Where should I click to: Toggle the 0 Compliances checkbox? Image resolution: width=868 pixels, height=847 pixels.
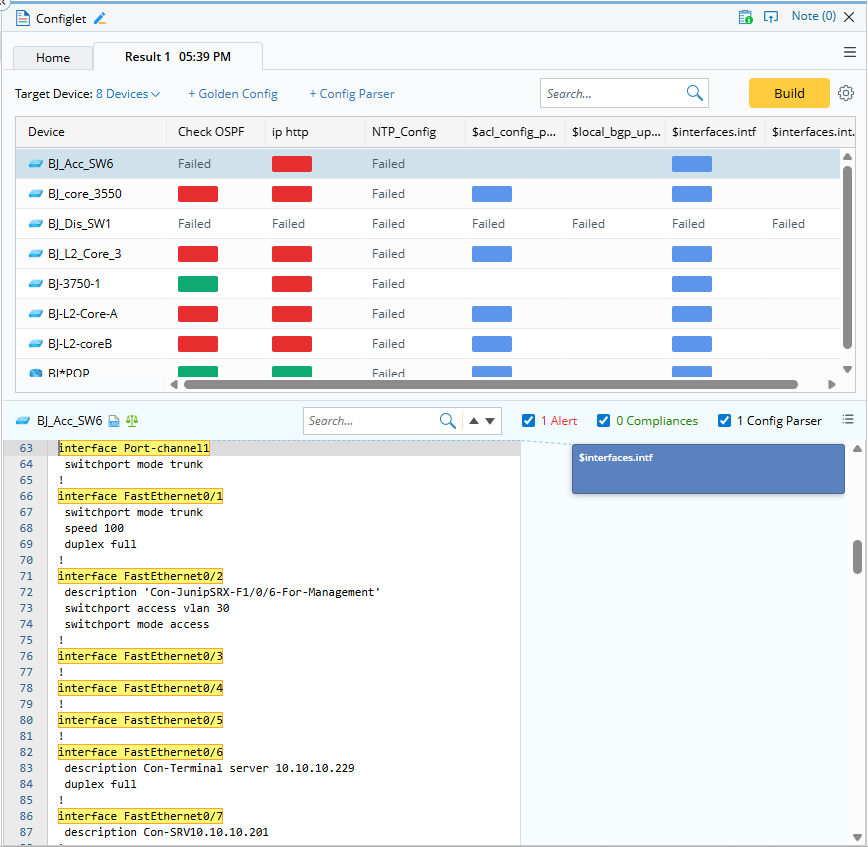[603, 421]
